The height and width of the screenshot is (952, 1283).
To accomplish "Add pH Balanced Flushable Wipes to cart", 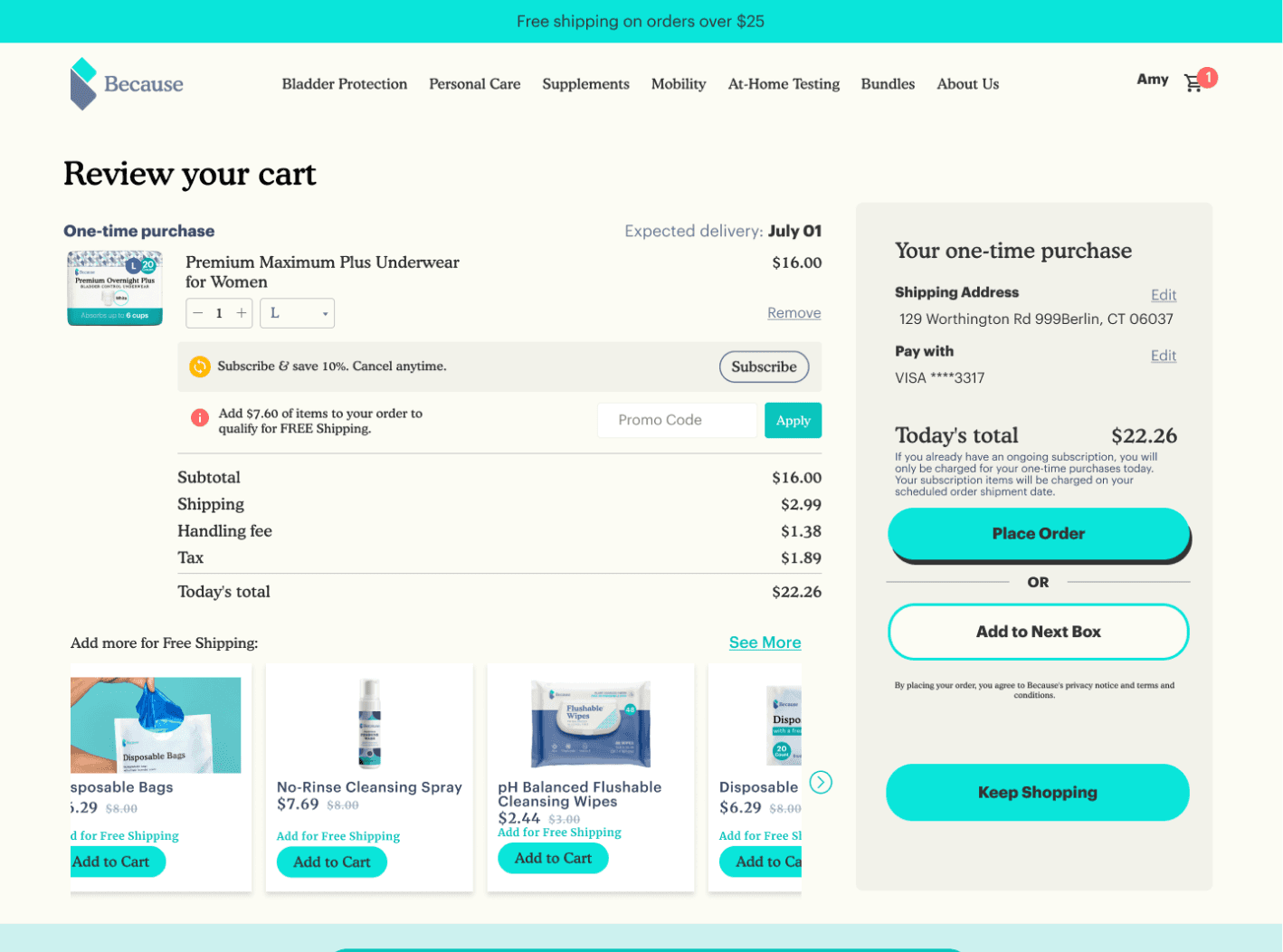I will 553,858.
